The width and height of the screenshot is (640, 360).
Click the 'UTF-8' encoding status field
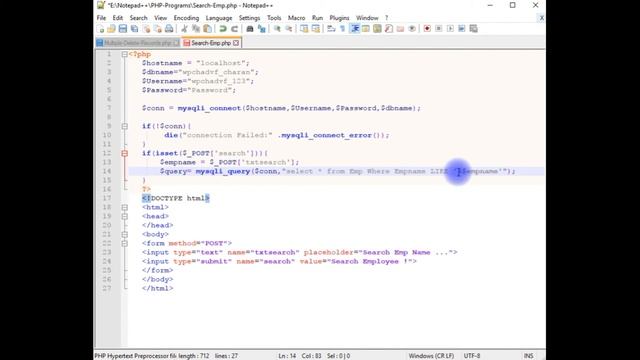[x=472, y=356]
